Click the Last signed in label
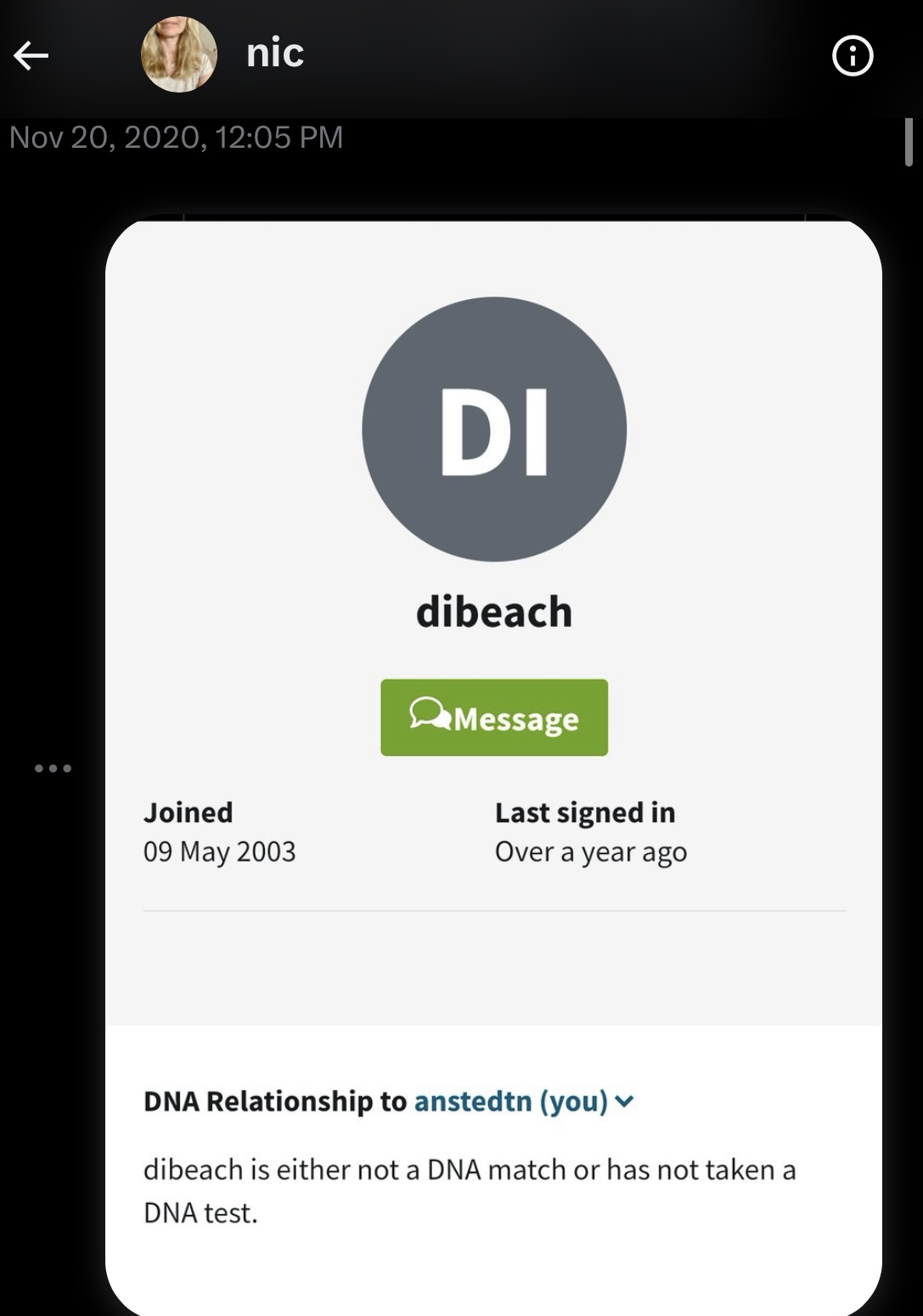Screen dimensions: 923x1316 (585, 812)
